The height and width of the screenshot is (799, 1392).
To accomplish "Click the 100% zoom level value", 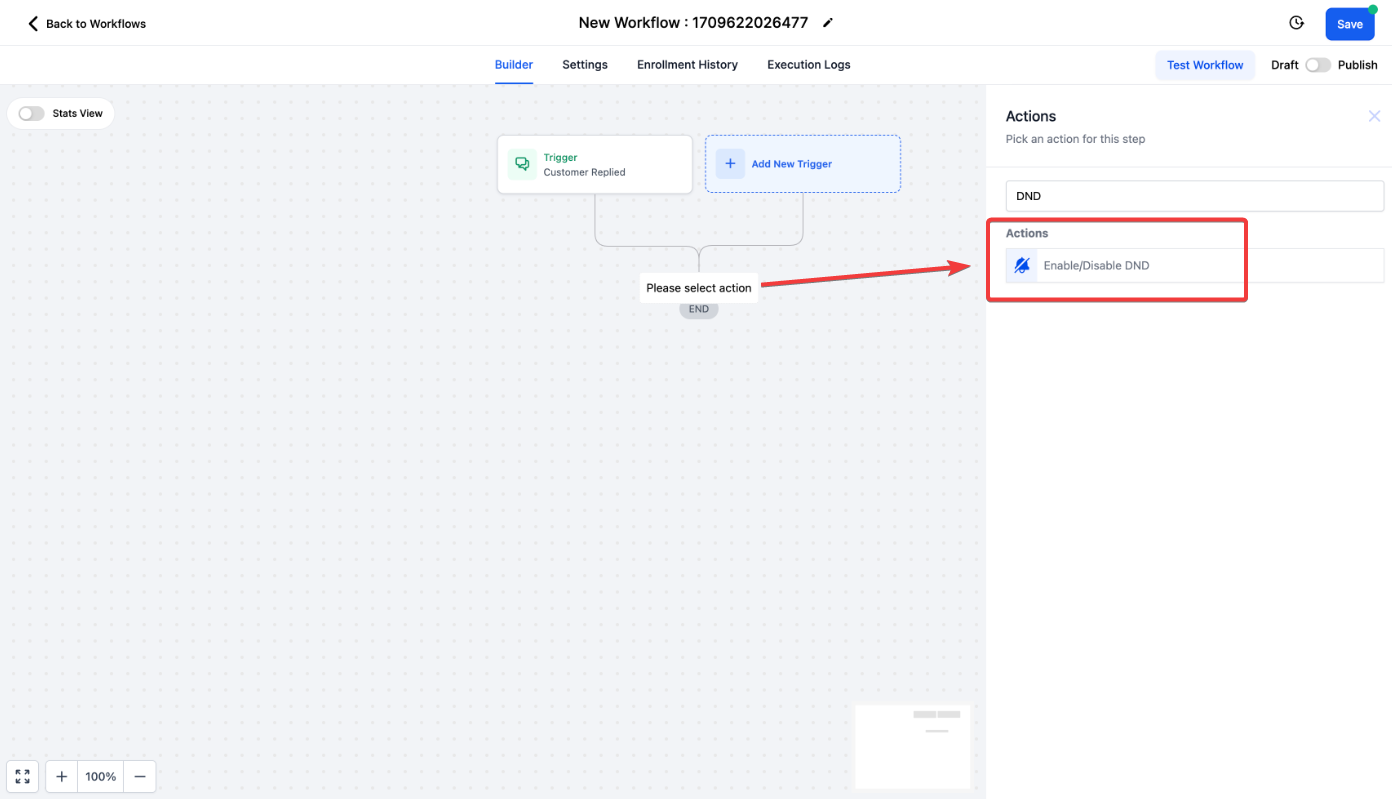I will tap(101, 776).
